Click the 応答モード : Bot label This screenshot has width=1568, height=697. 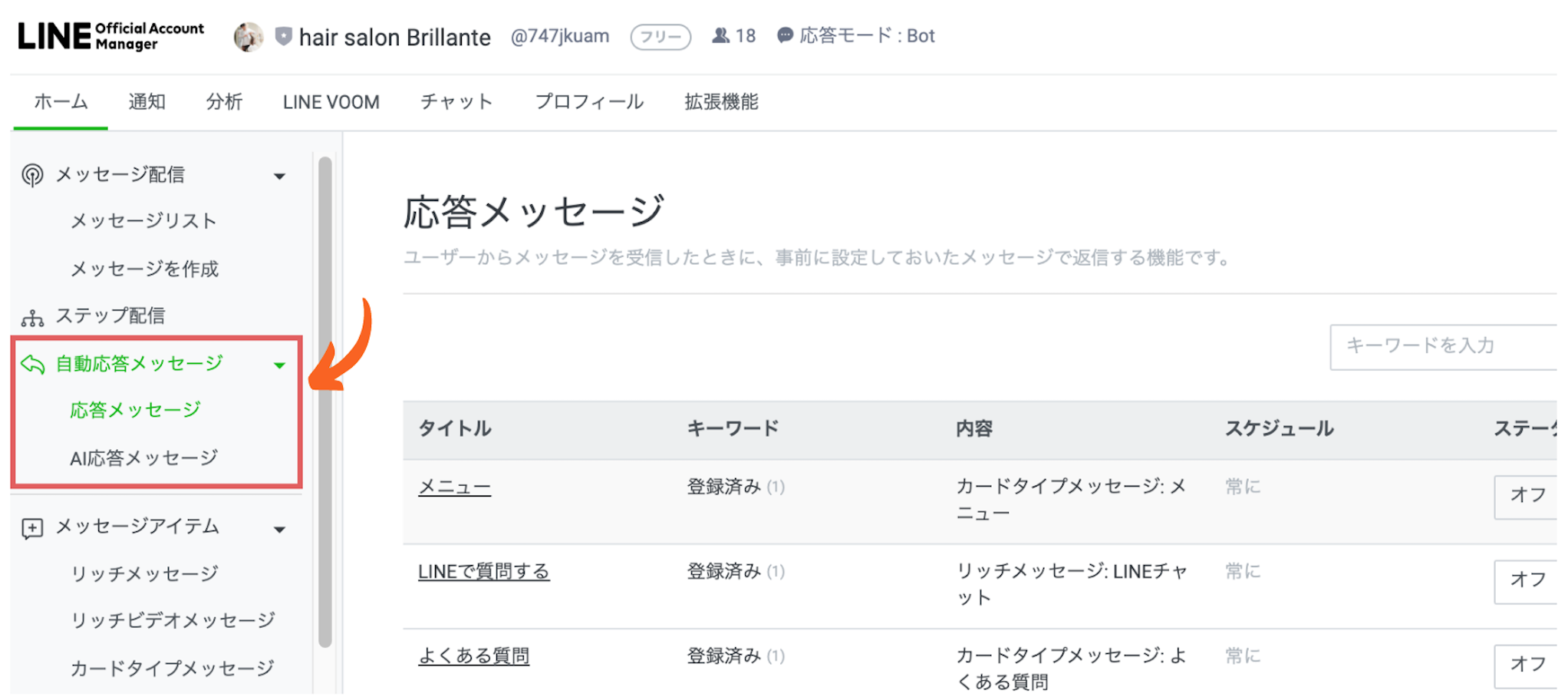click(x=867, y=36)
